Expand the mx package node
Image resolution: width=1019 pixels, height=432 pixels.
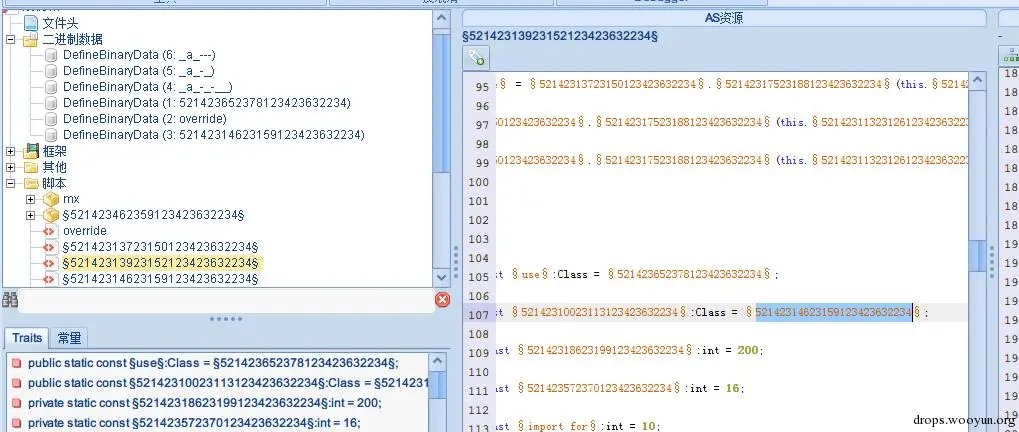[31, 199]
